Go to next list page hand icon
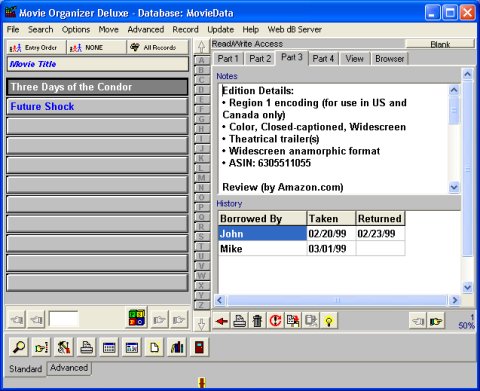This screenshot has width=480, height=391. coord(159,320)
